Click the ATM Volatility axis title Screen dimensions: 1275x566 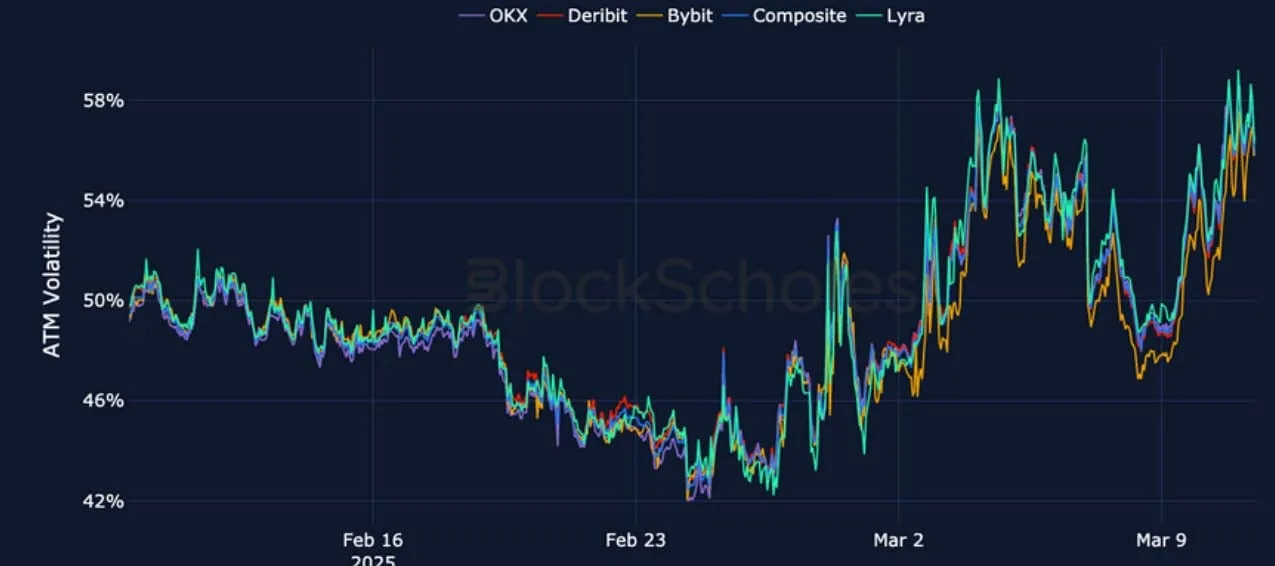[x=52, y=285]
